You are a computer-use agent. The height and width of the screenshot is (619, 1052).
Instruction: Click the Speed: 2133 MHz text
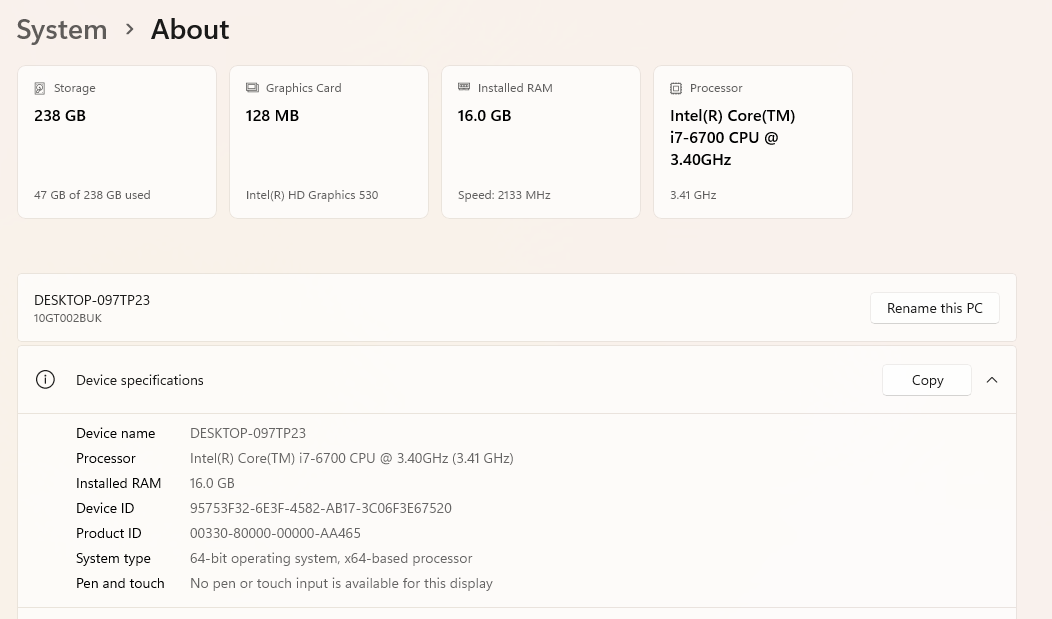(504, 195)
